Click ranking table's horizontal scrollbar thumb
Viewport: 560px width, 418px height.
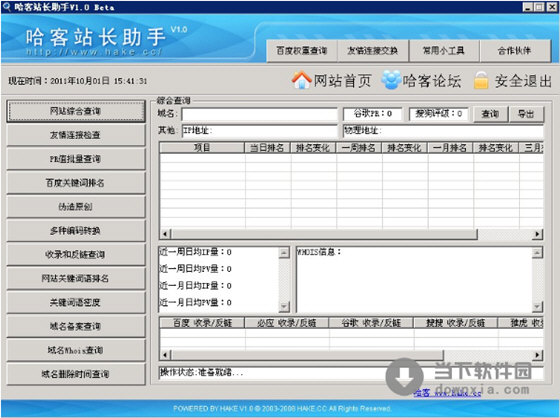tap(324, 234)
